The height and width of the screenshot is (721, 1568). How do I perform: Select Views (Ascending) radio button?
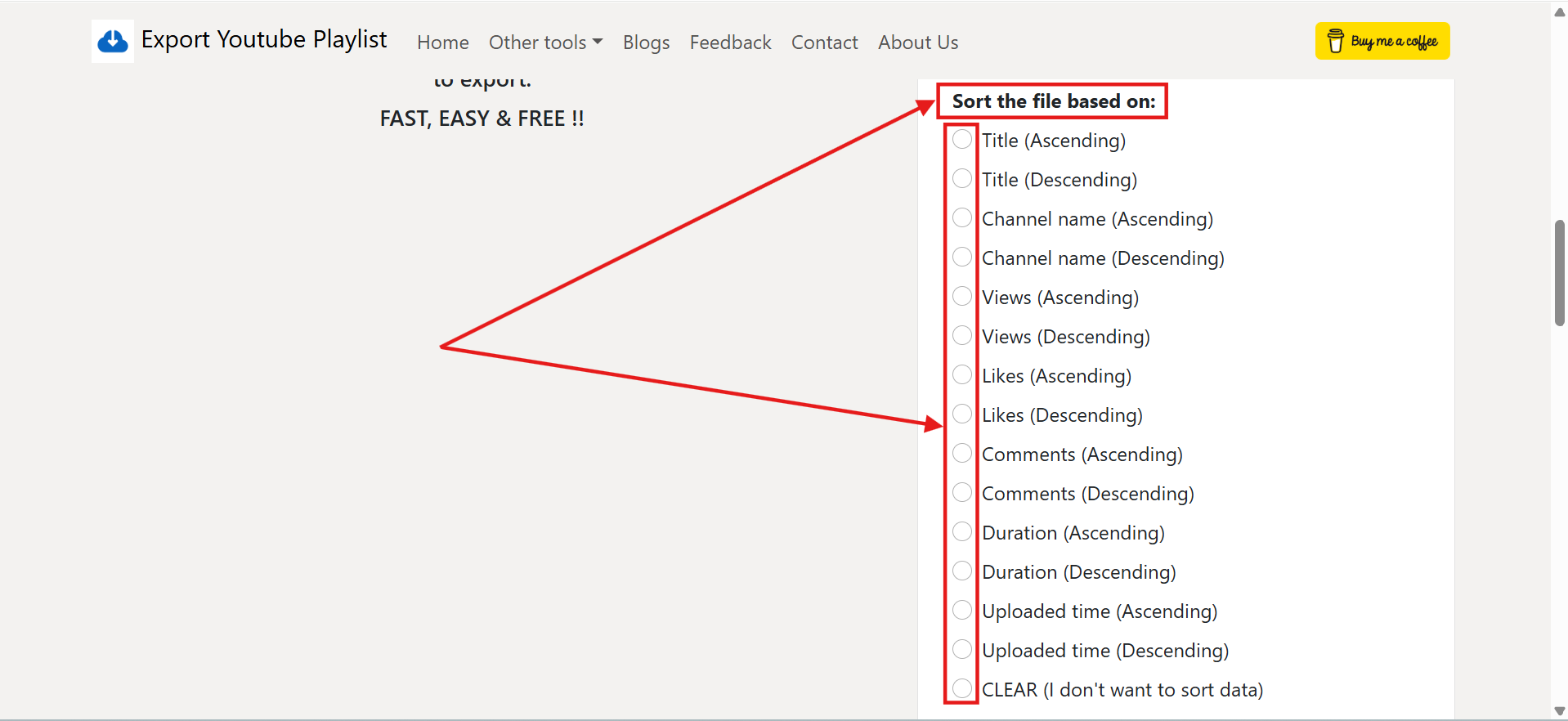point(962,296)
